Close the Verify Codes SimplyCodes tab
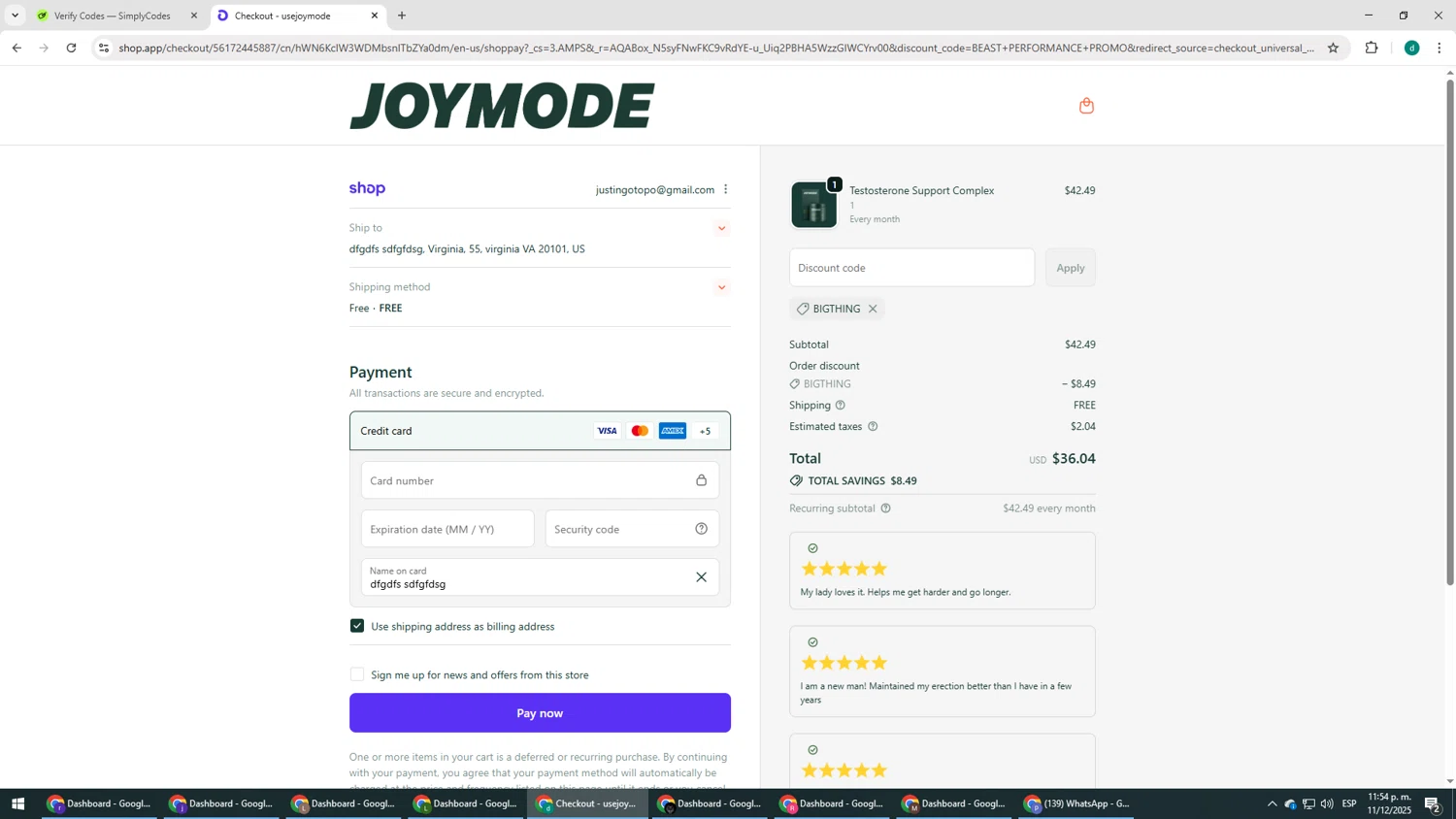The height and width of the screenshot is (819, 1456). click(194, 16)
